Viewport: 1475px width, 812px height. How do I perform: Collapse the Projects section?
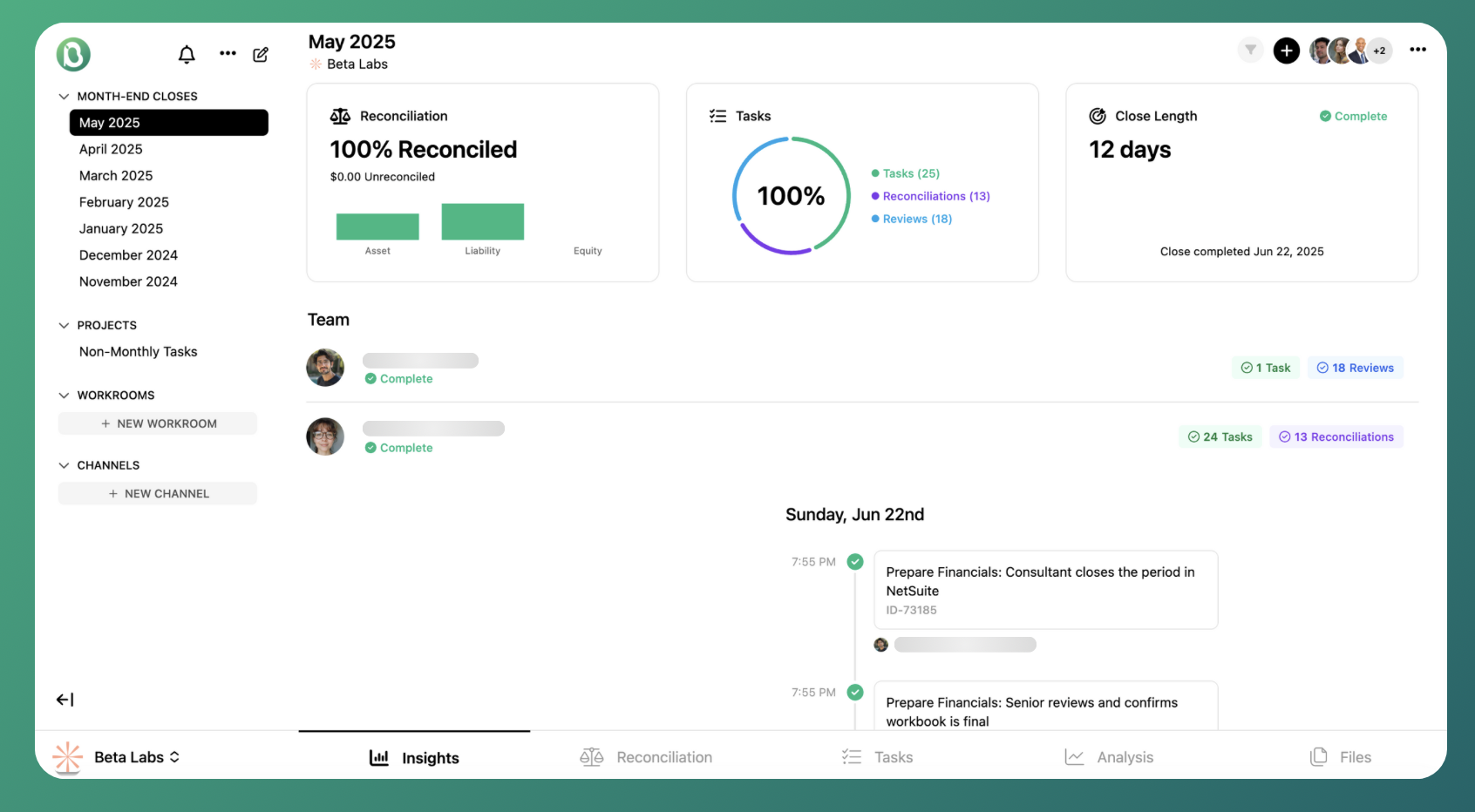pyautogui.click(x=64, y=326)
